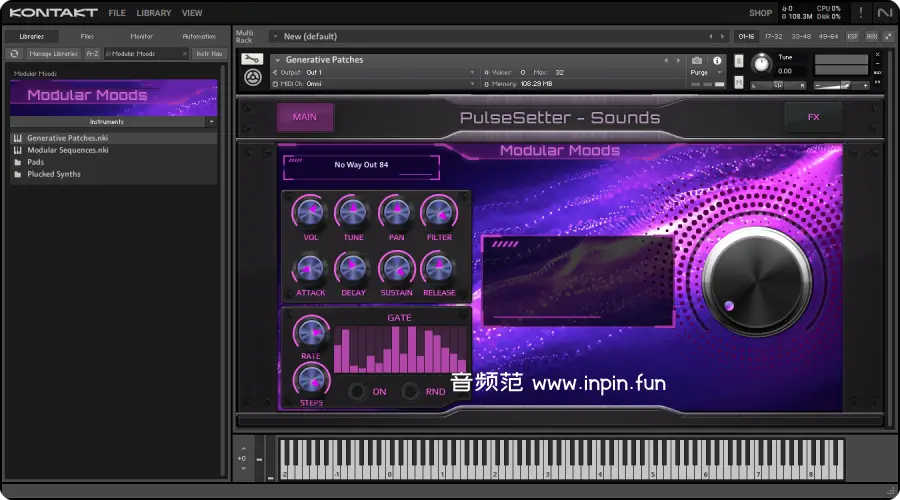Click the refresh libraries icon

point(15,53)
